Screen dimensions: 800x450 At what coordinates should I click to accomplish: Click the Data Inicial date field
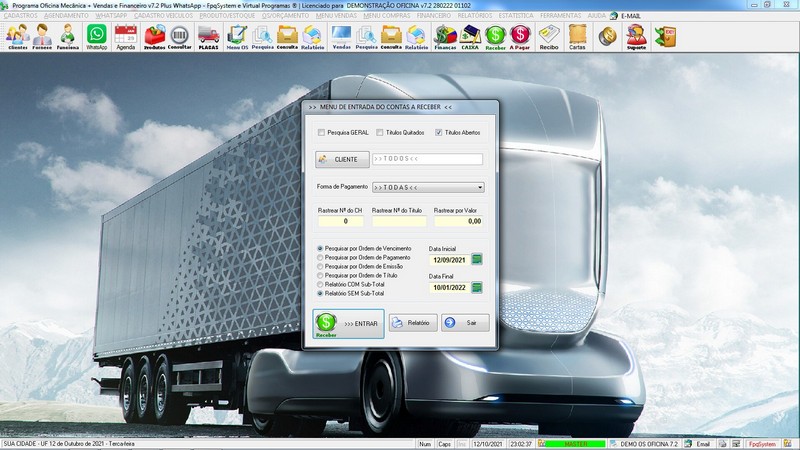pyautogui.click(x=449, y=260)
